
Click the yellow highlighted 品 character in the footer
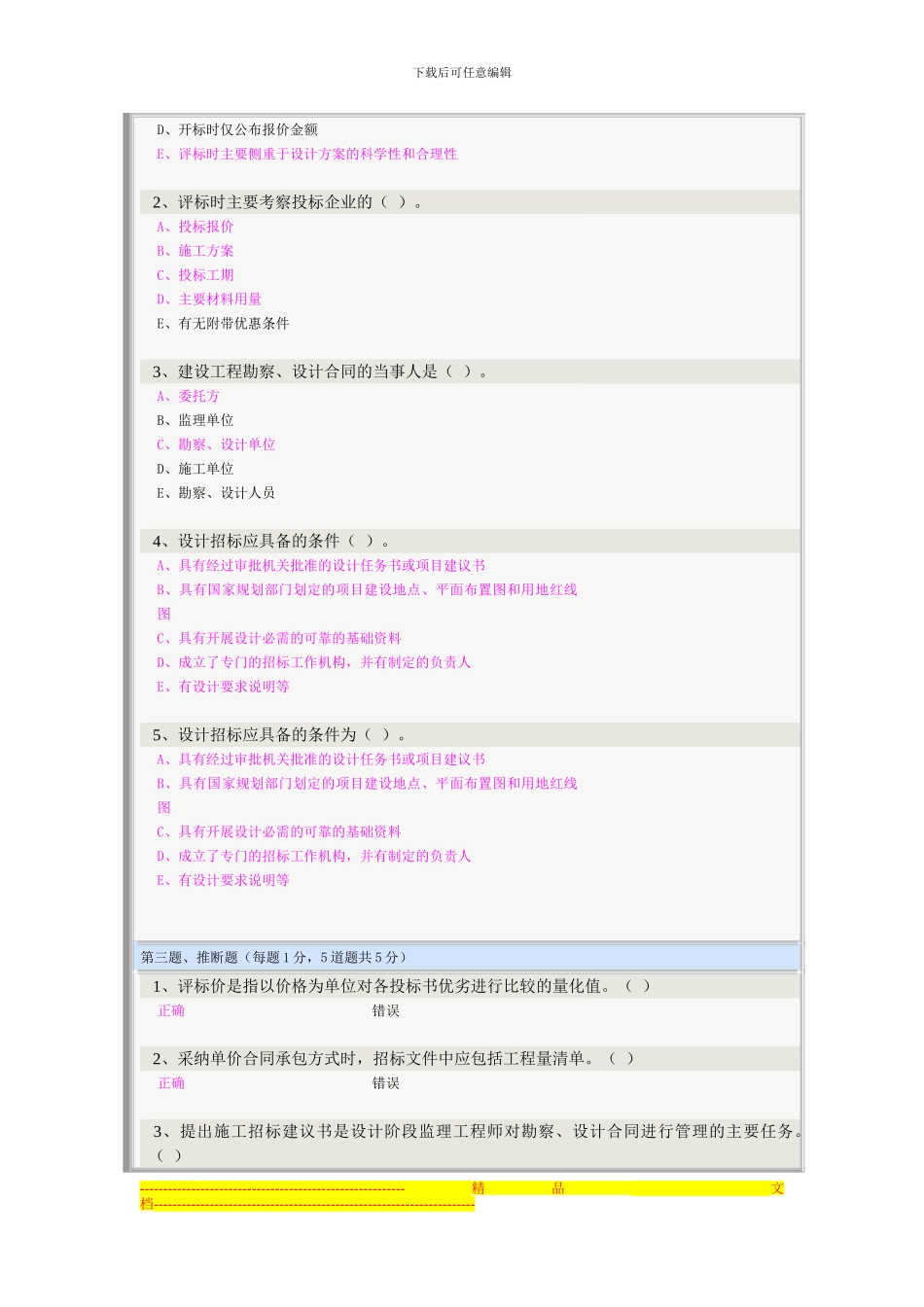pos(558,1188)
